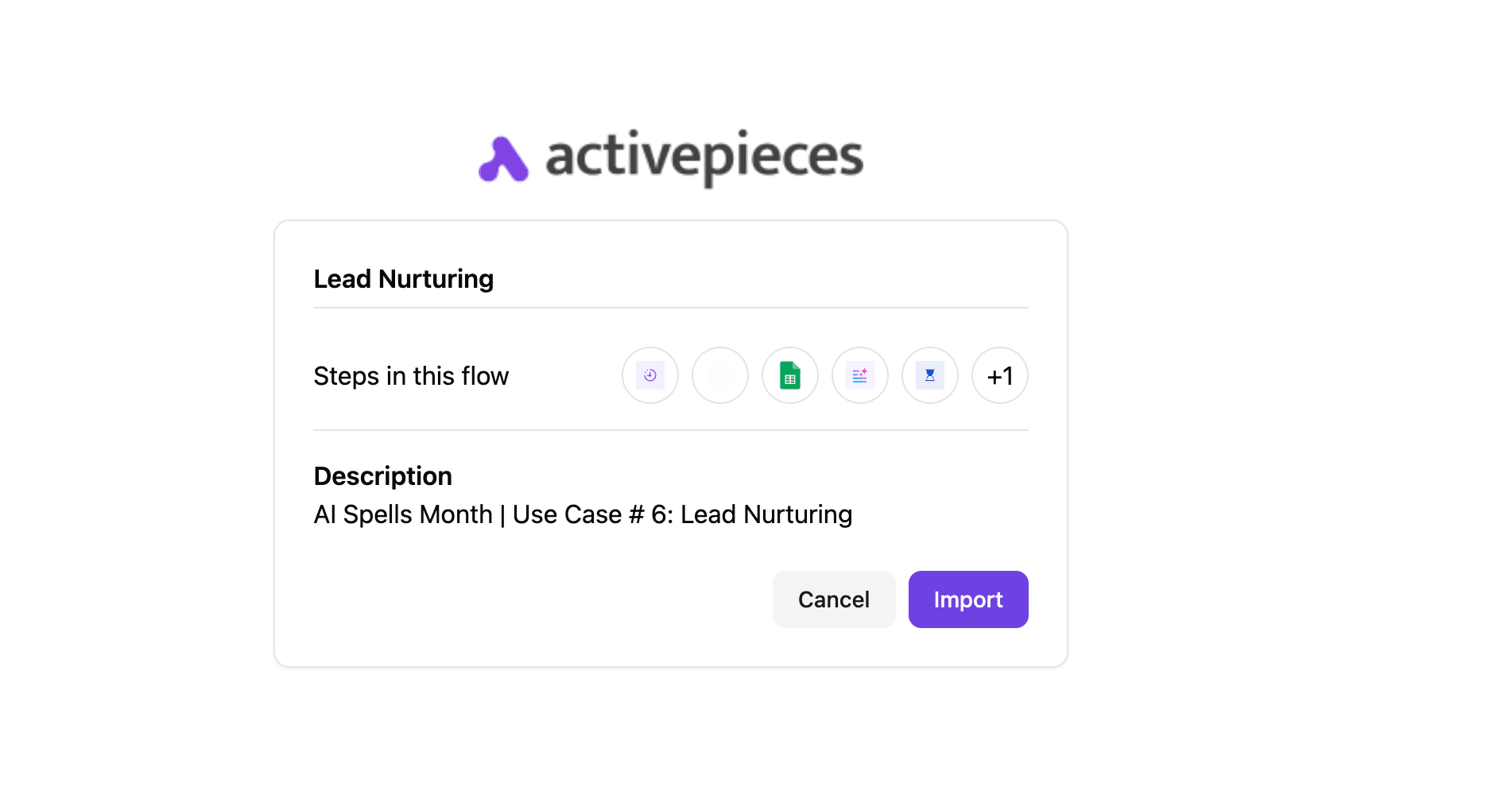
Task: Click "Lead Nurturing" ending the description line
Action: click(766, 514)
